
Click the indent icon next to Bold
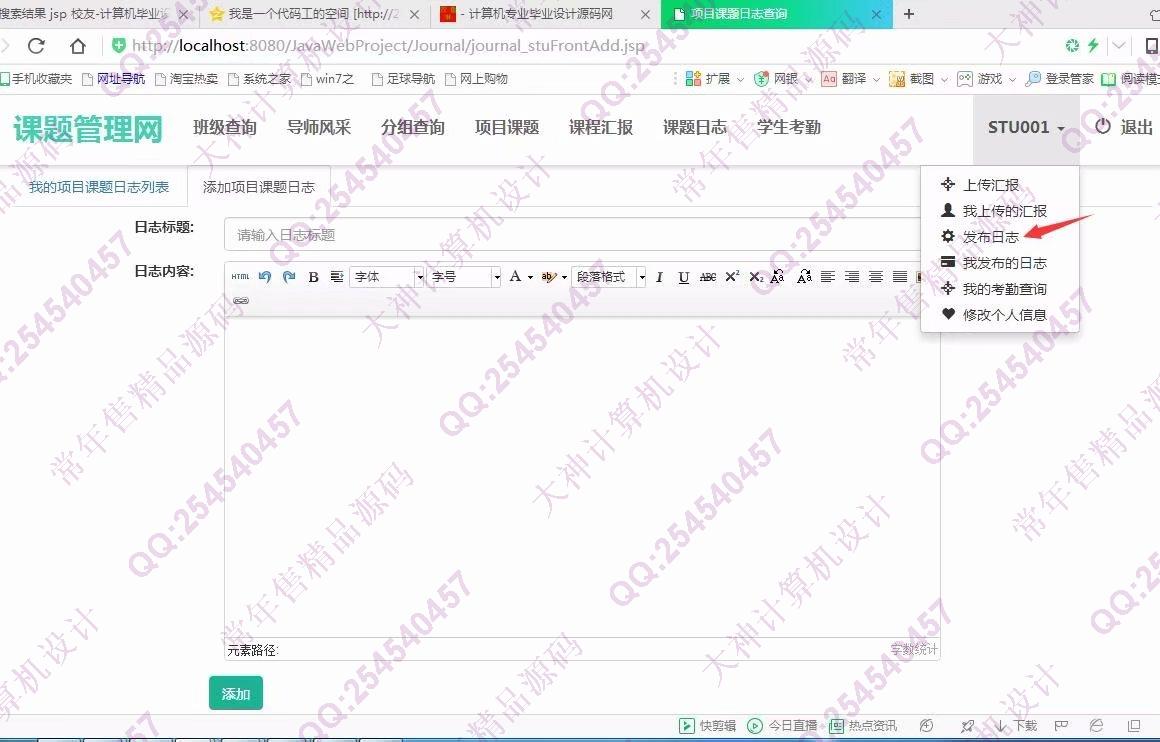(x=337, y=277)
